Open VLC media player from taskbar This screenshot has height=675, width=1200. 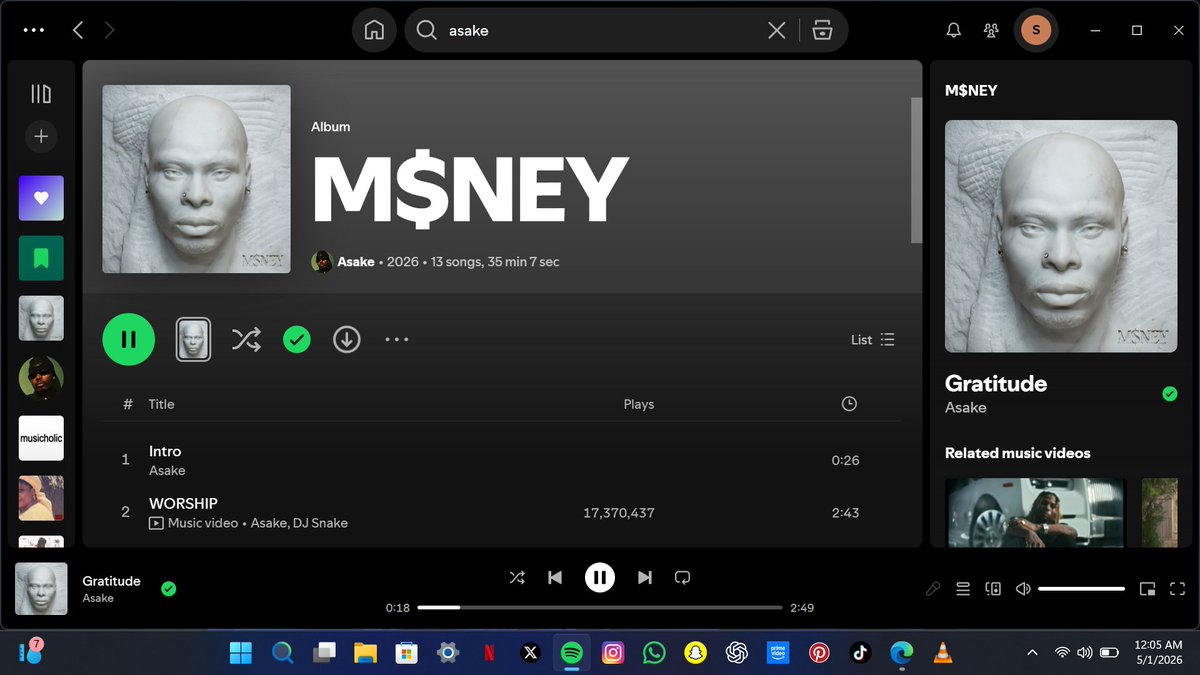942,653
